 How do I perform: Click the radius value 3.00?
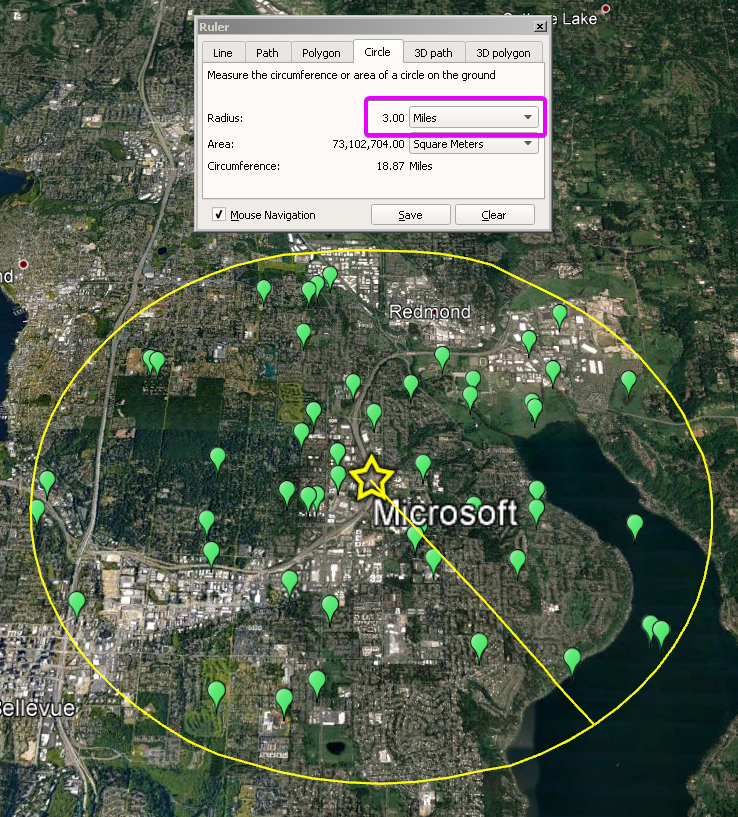pos(393,118)
